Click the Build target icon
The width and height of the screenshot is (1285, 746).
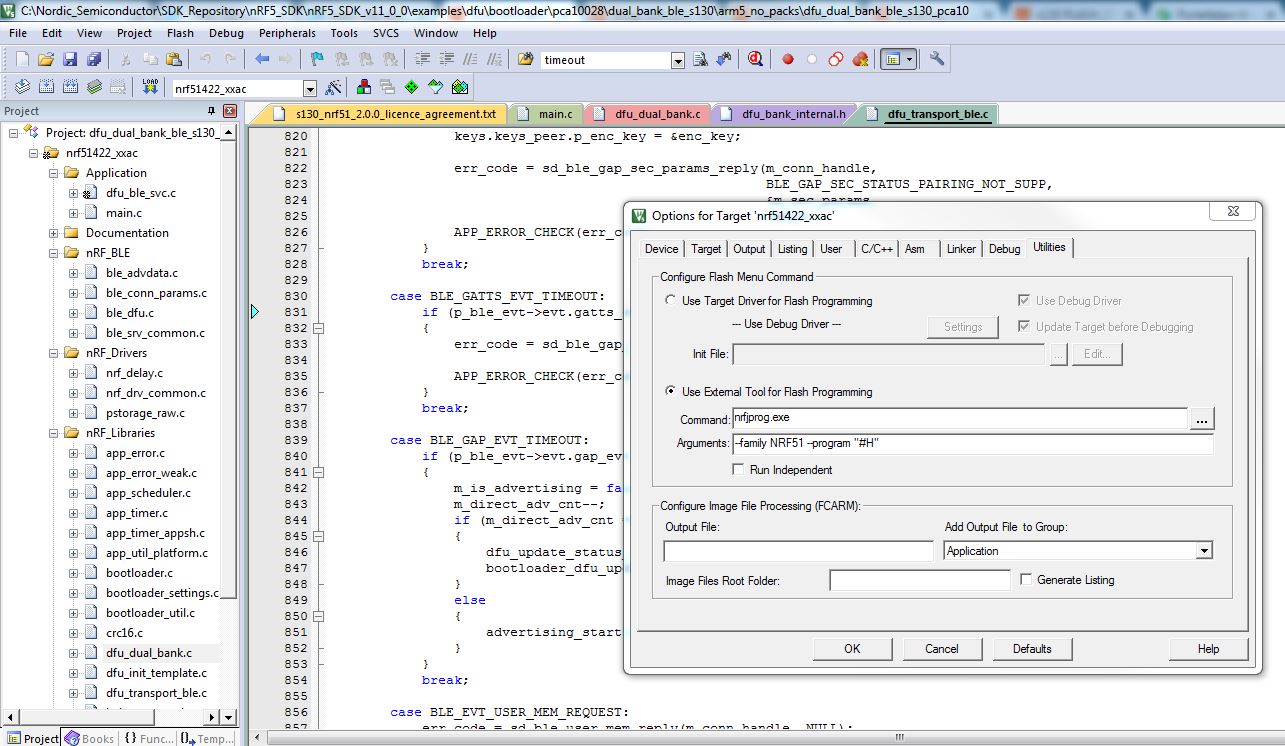pyautogui.click(x=48, y=88)
